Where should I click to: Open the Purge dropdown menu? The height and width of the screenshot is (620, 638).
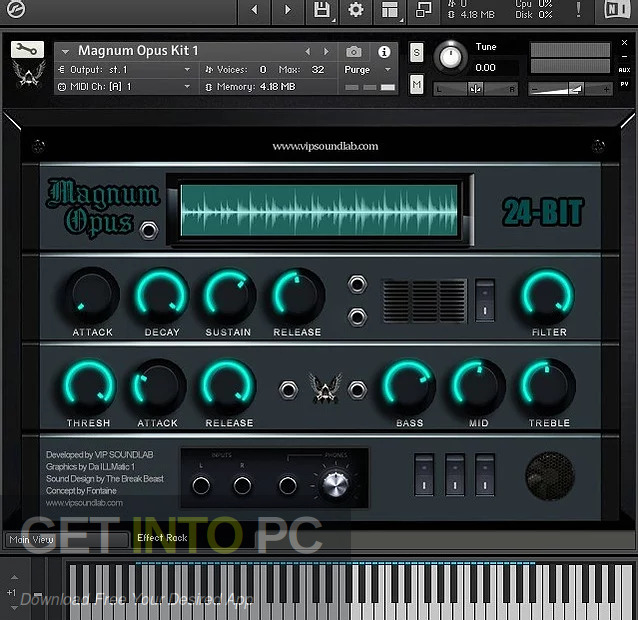pos(367,70)
